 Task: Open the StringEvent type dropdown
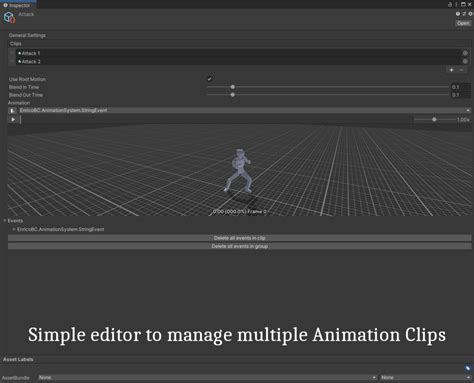pyautogui.click(x=245, y=110)
